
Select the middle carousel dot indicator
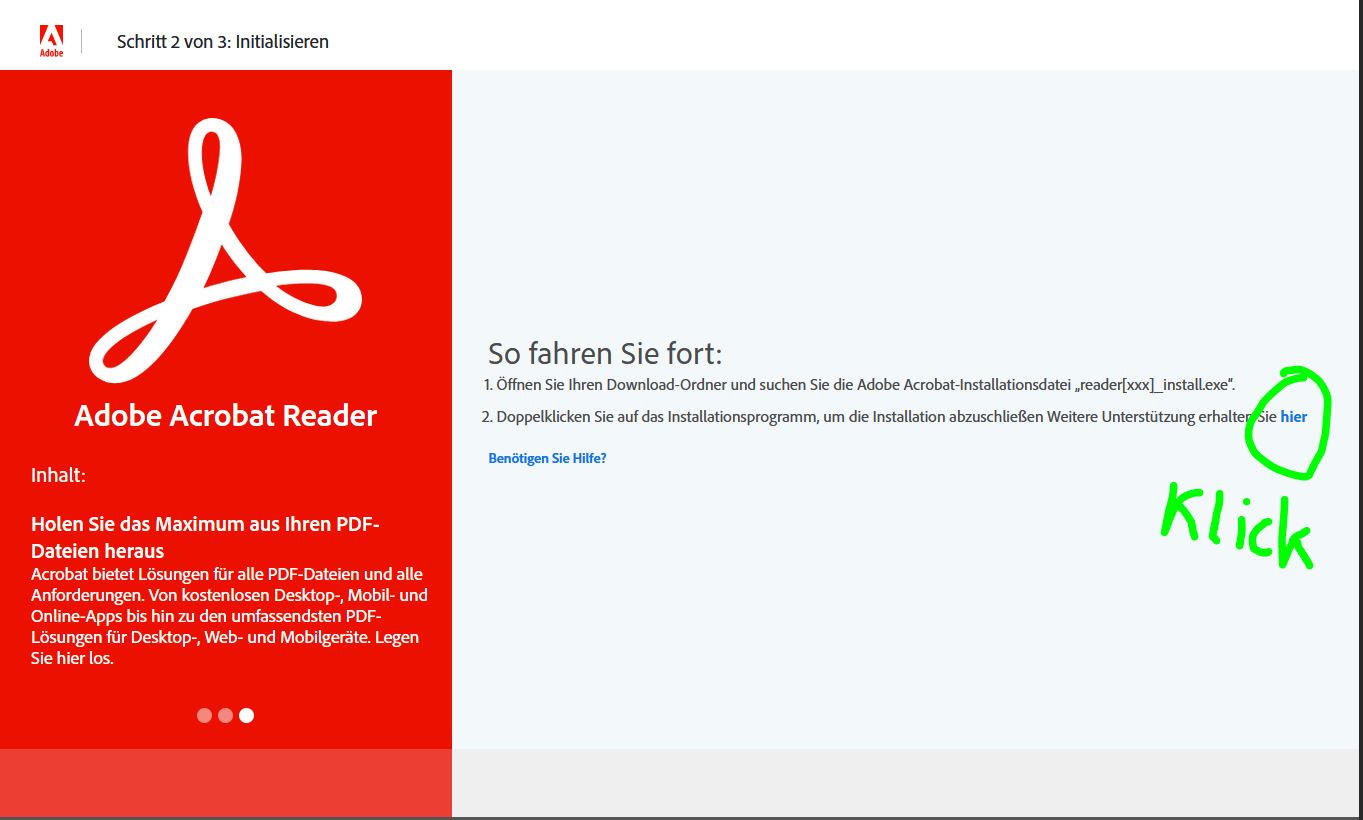click(x=225, y=715)
